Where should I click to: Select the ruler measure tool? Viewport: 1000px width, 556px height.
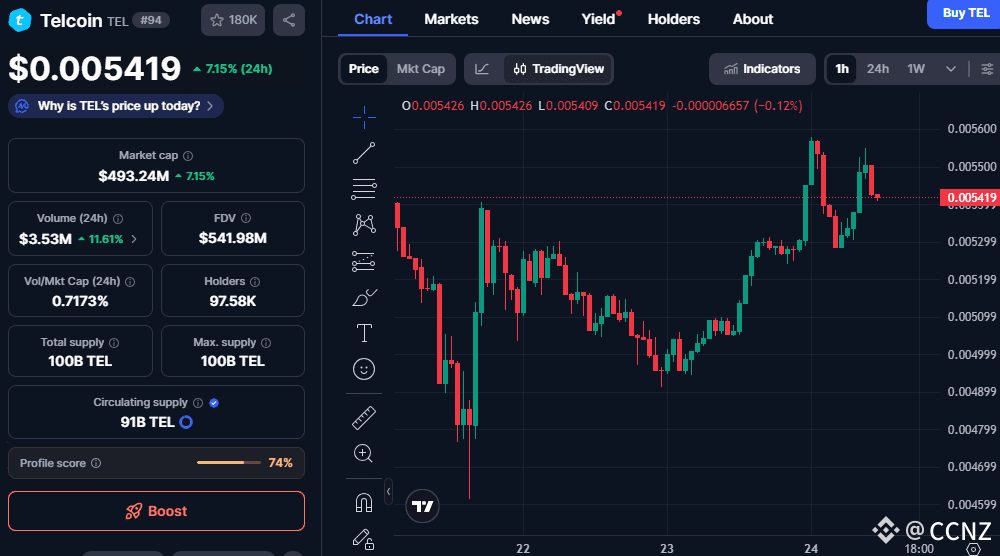364,418
